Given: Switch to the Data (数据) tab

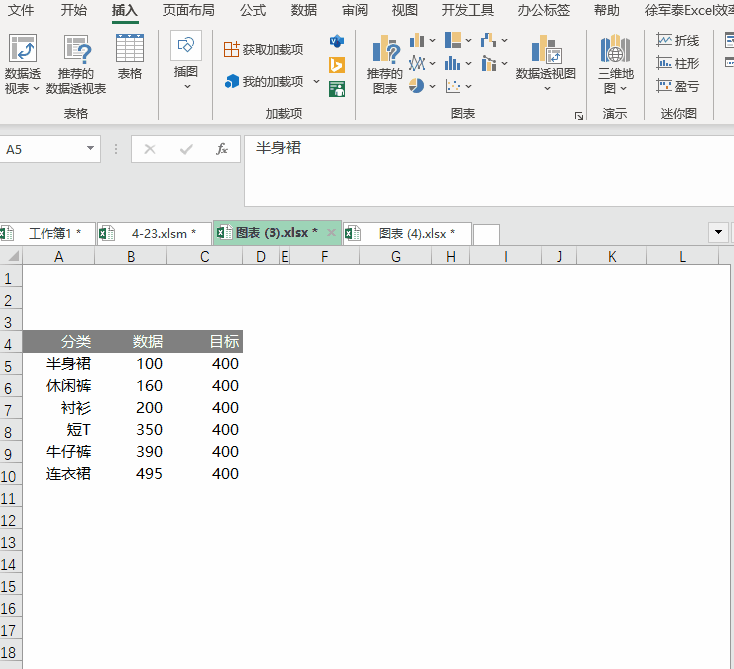Looking at the screenshot, I should point(303,10).
